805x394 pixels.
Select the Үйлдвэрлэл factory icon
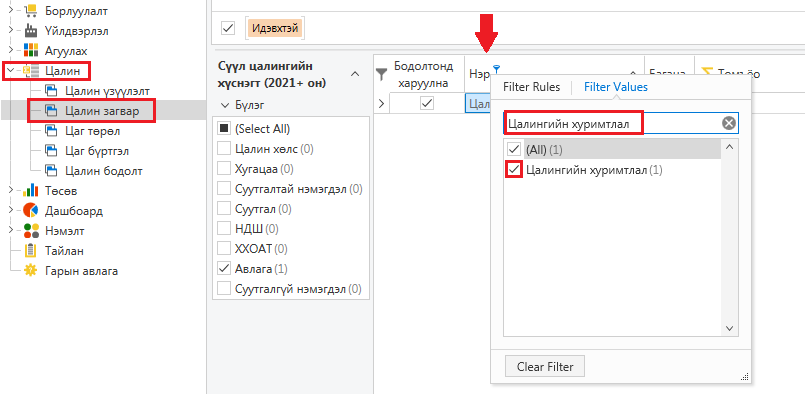31,31
